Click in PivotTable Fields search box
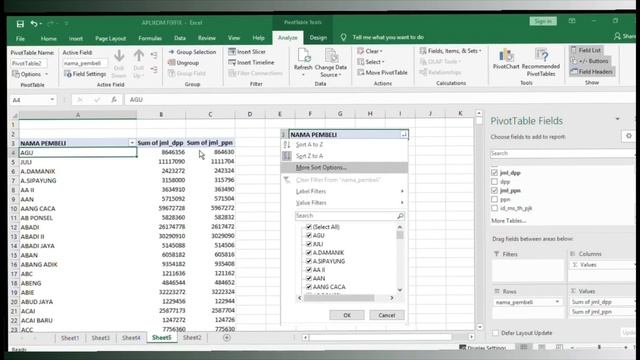 click(x=562, y=153)
